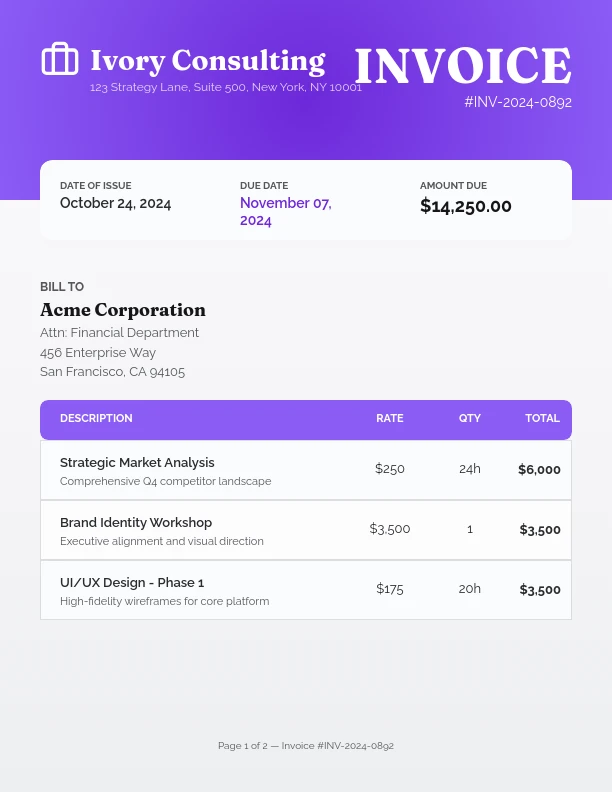Click the $6,000 total amount
Viewport: 612px width, 792px height.
point(539,470)
